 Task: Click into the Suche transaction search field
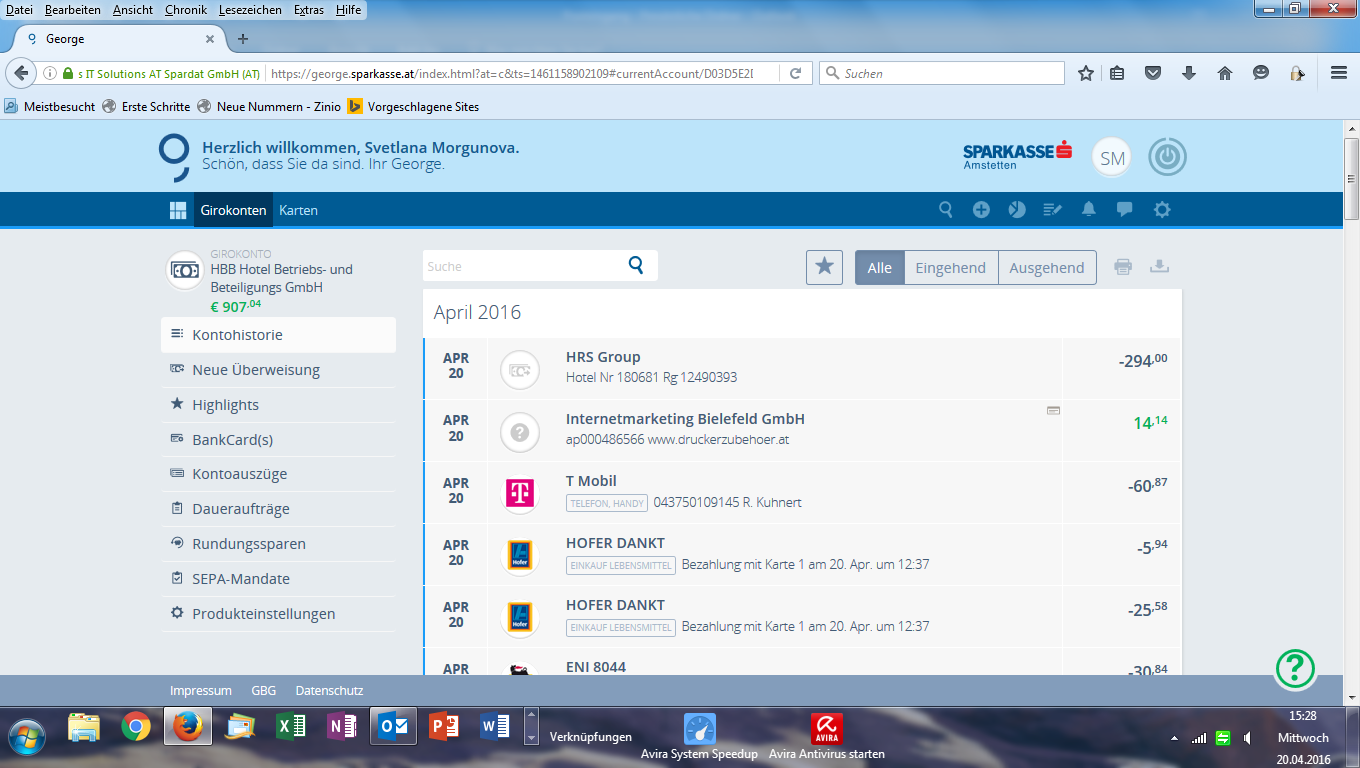[540, 266]
